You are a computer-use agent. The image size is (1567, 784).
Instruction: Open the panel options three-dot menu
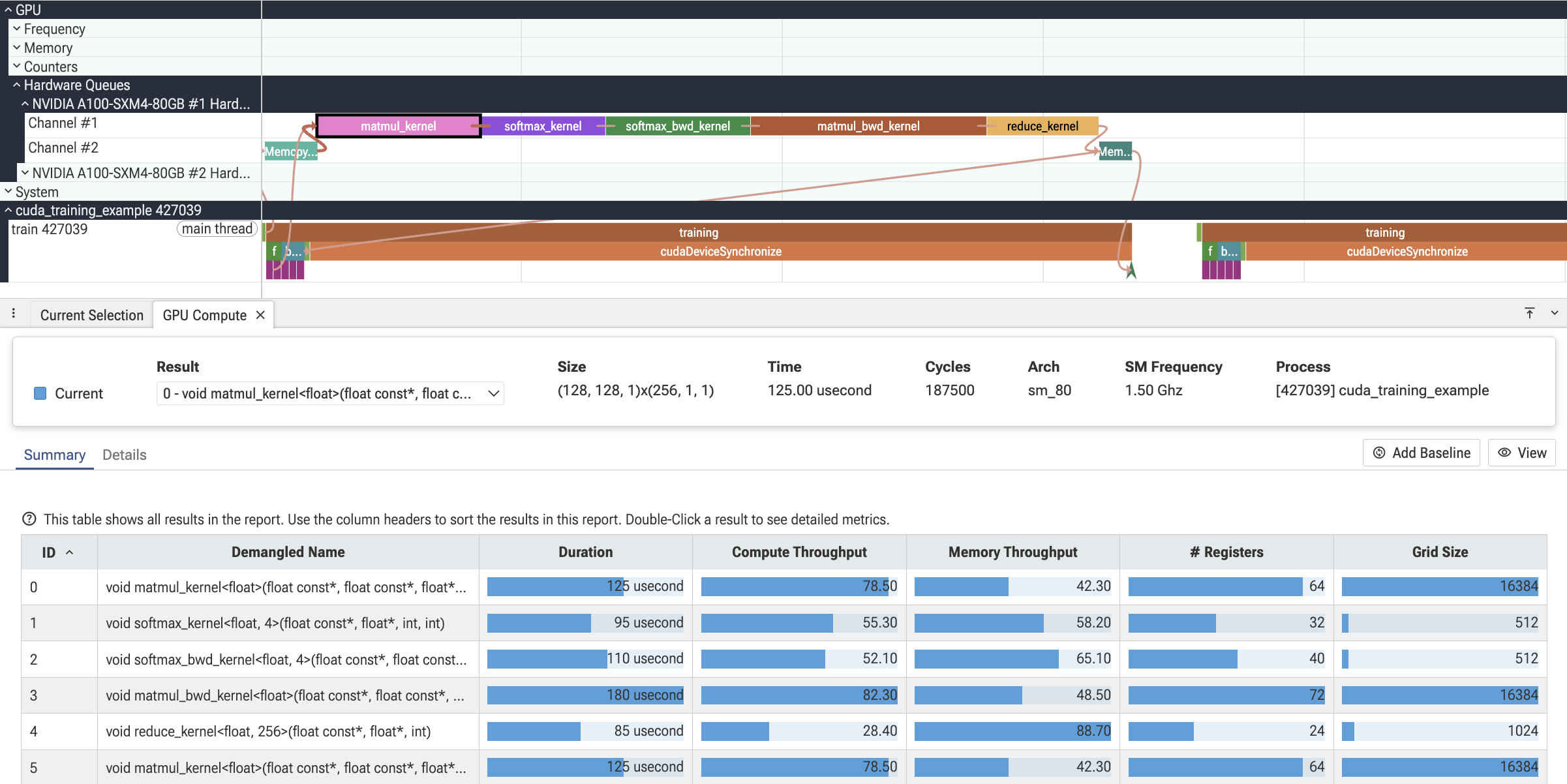click(x=13, y=314)
